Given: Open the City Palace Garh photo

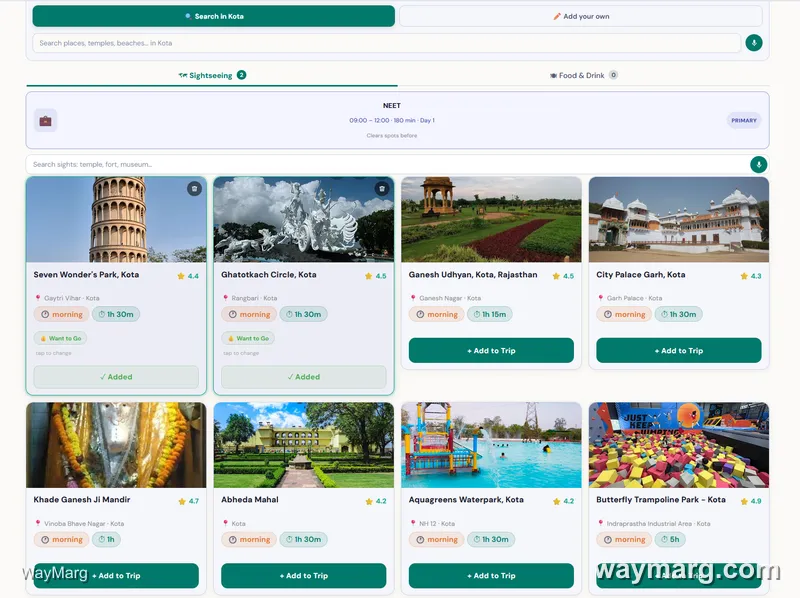Looking at the screenshot, I should coord(679,220).
